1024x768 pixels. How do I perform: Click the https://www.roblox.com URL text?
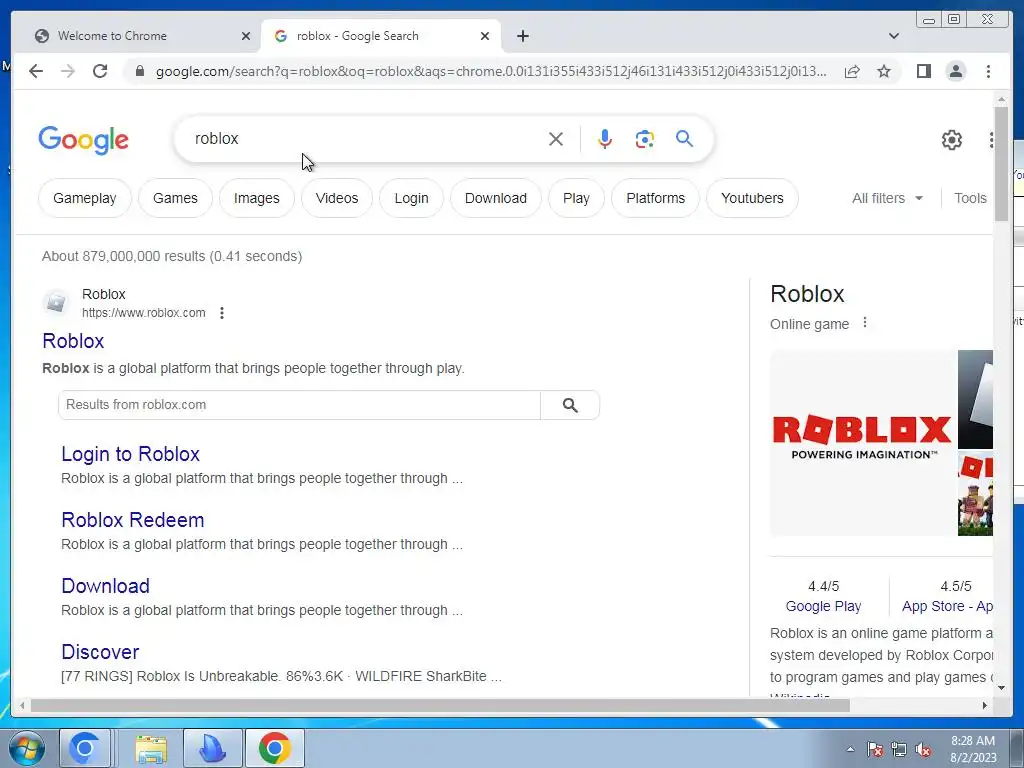(144, 313)
